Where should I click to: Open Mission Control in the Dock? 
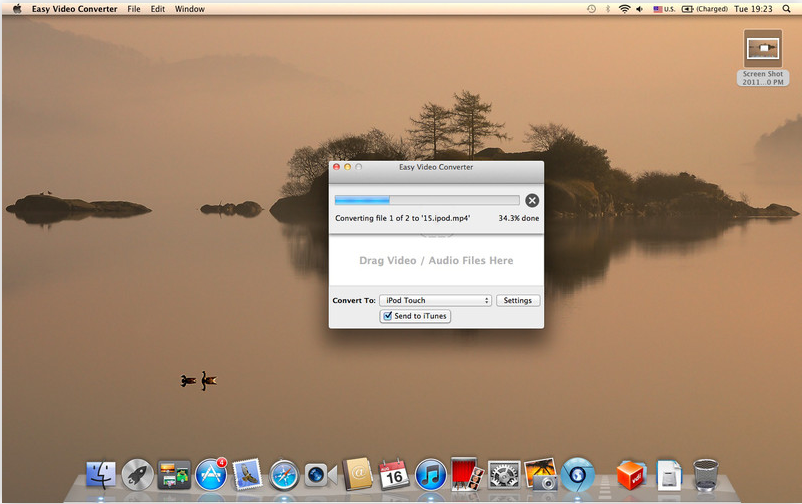point(174,475)
